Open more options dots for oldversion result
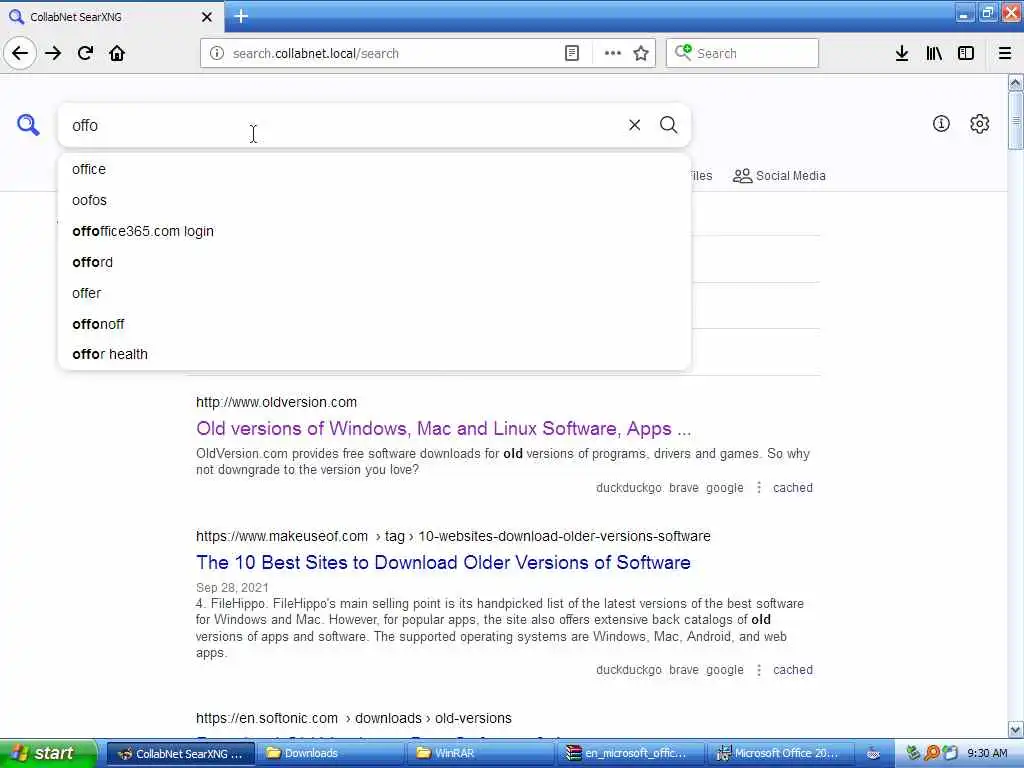Image resolution: width=1024 pixels, height=768 pixels. [x=759, y=488]
